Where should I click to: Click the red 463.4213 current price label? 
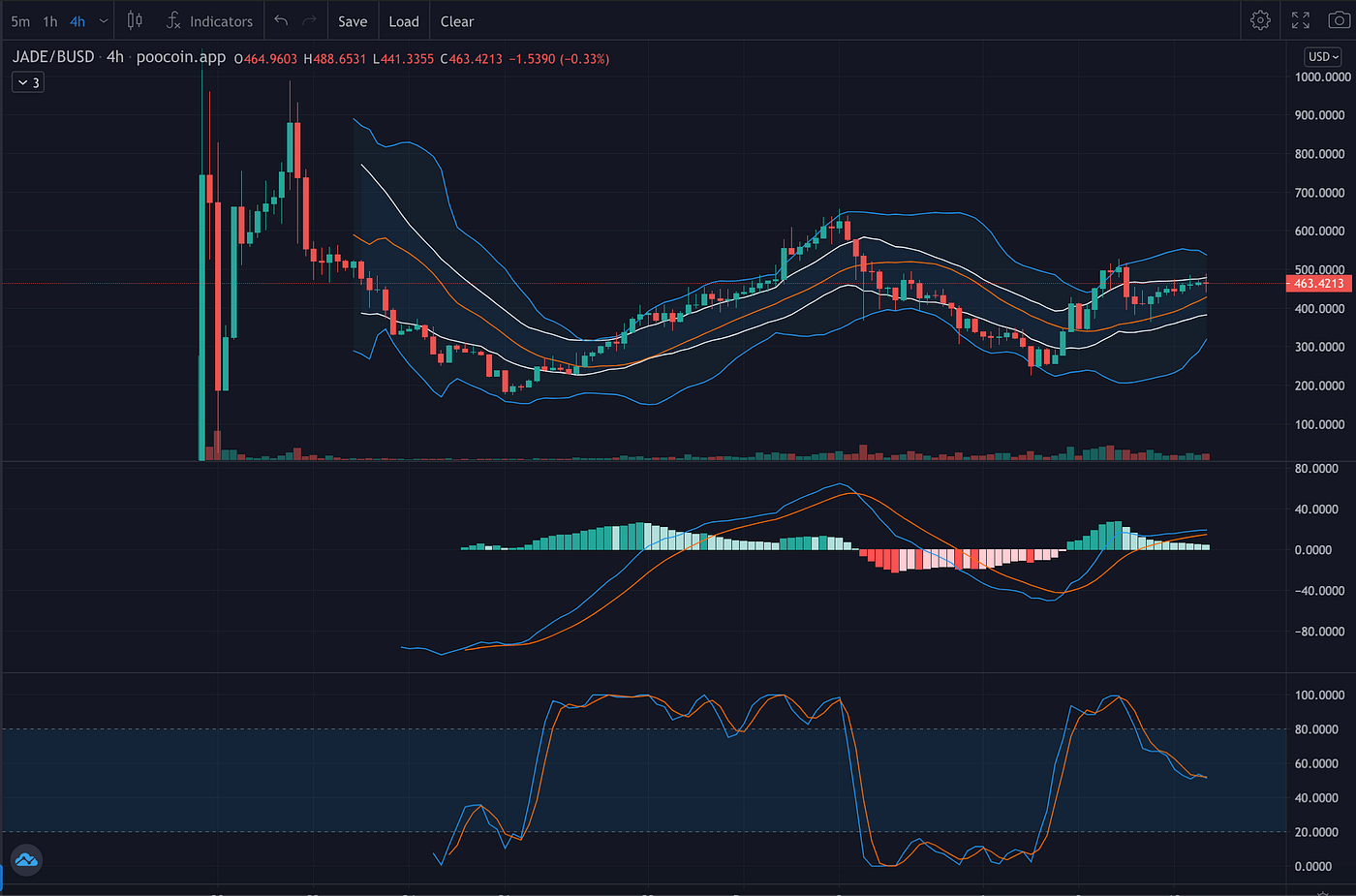(1318, 283)
